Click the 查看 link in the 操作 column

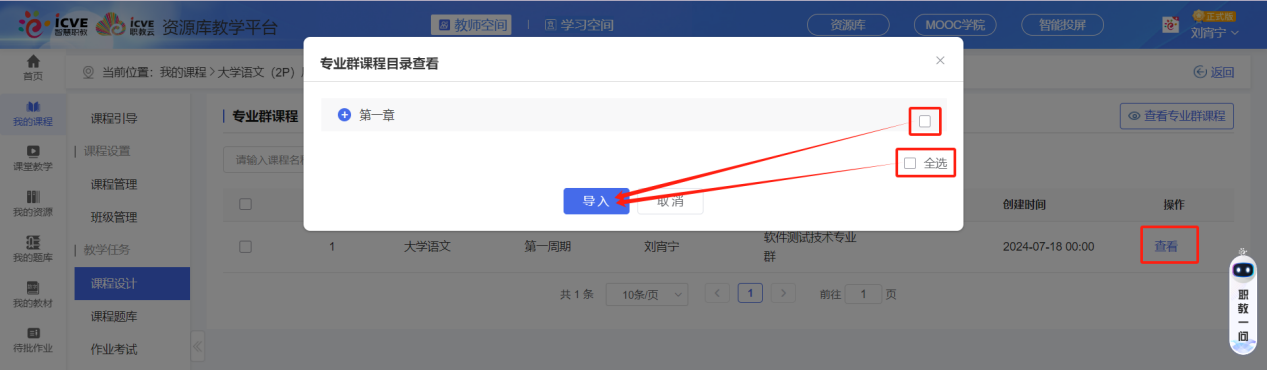(1166, 245)
